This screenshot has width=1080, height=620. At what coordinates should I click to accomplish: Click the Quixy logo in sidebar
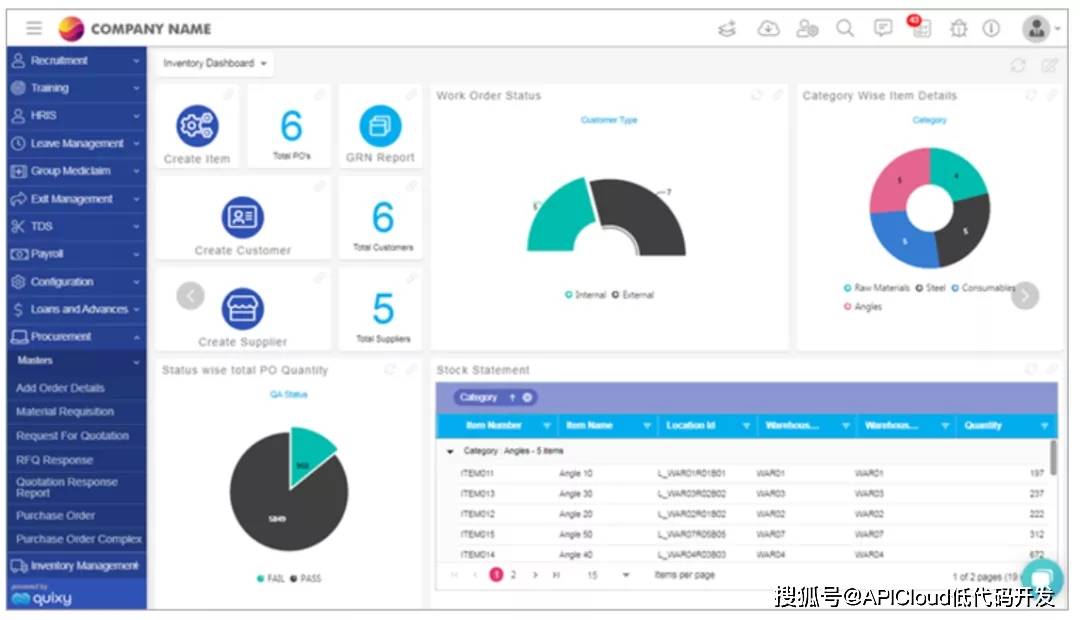(x=41, y=597)
